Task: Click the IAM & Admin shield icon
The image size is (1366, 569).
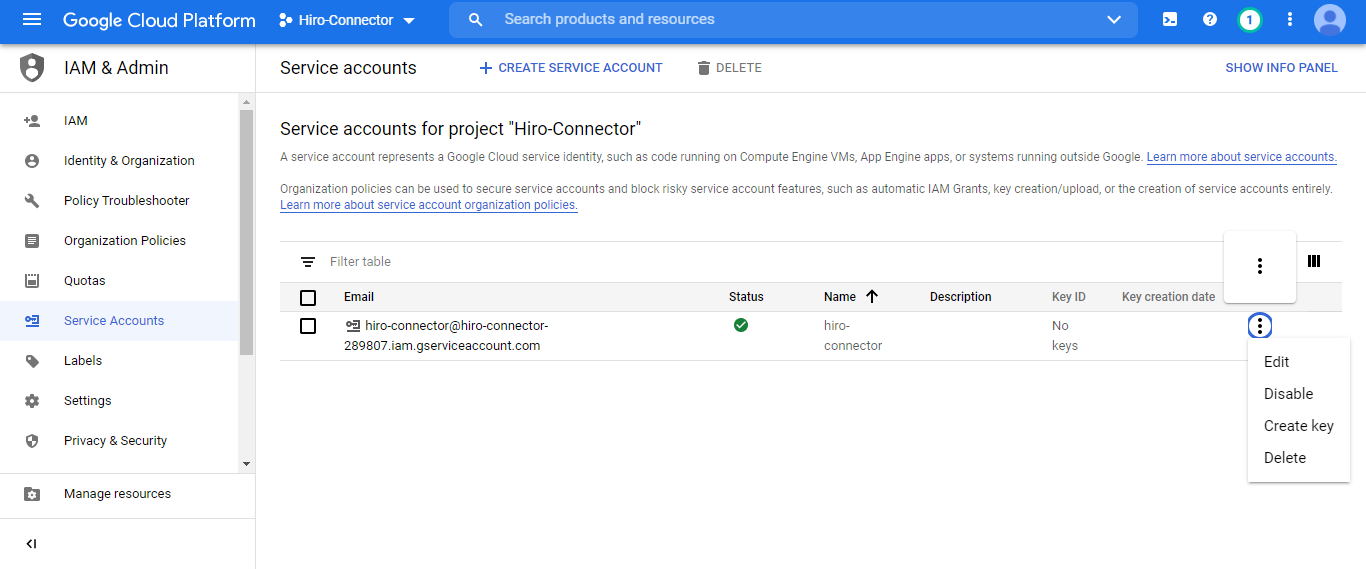Action: [x=33, y=68]
